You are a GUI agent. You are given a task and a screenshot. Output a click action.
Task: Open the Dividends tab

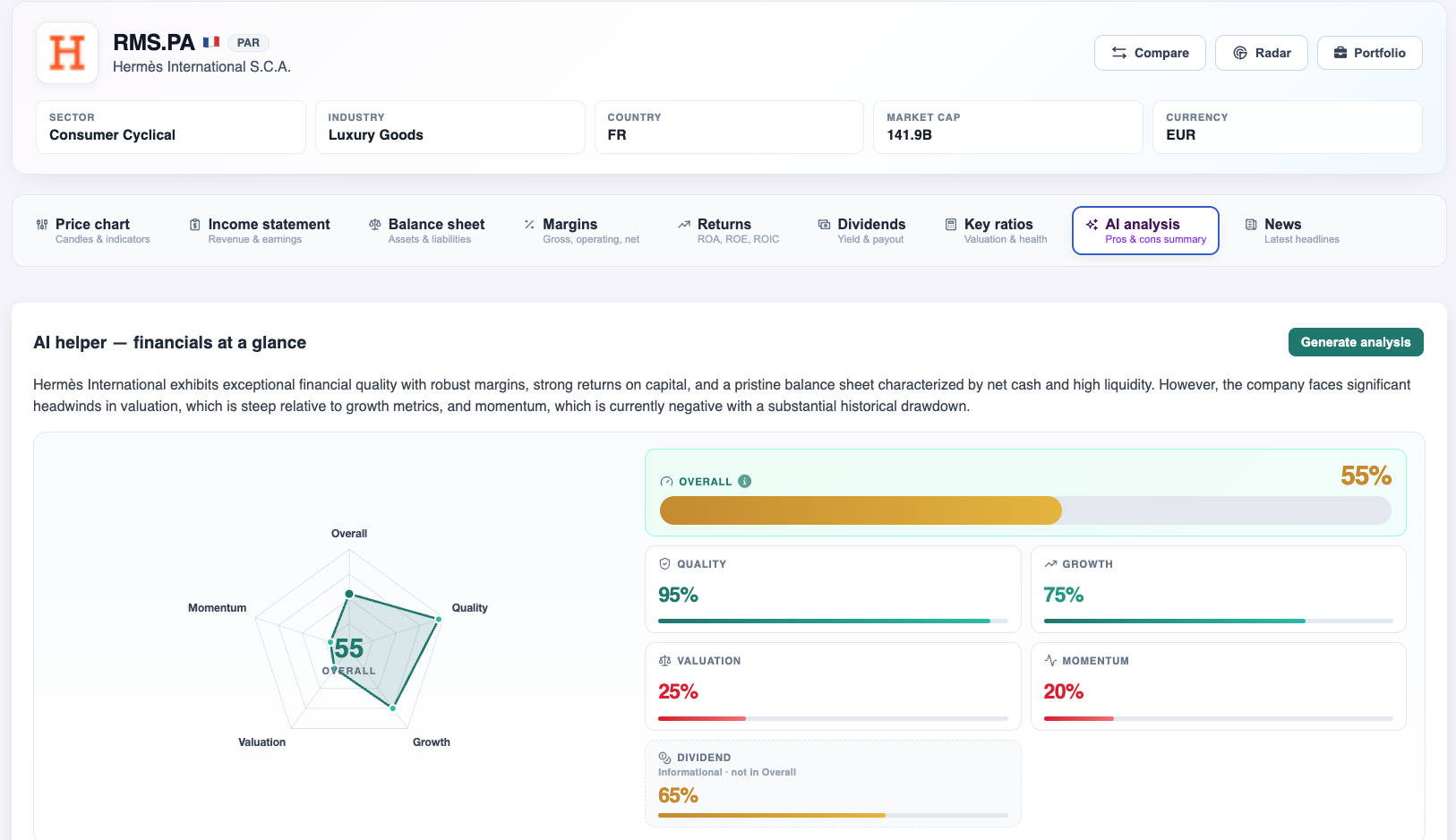point(862,231)
